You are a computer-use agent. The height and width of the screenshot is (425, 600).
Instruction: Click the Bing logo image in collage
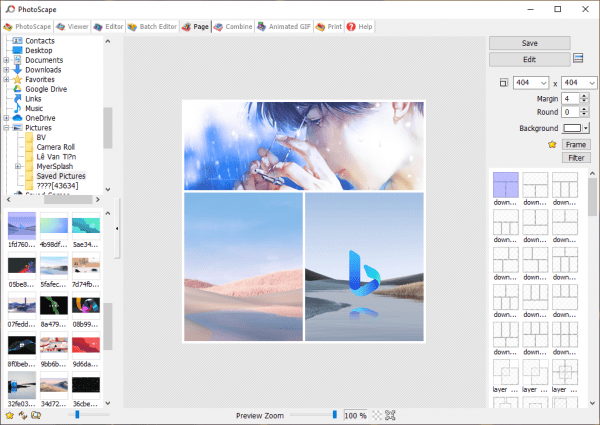pyautogui.click(x=364, y=267)
